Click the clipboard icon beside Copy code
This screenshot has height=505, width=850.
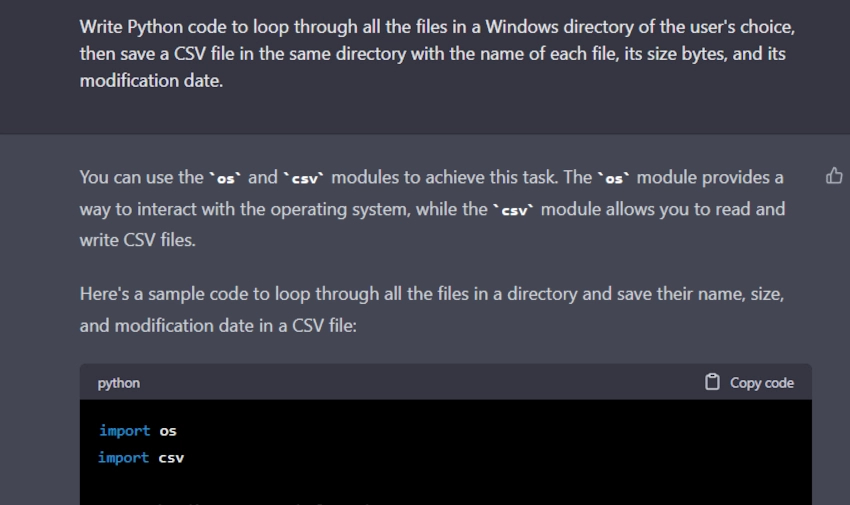(x=712, y=382)
